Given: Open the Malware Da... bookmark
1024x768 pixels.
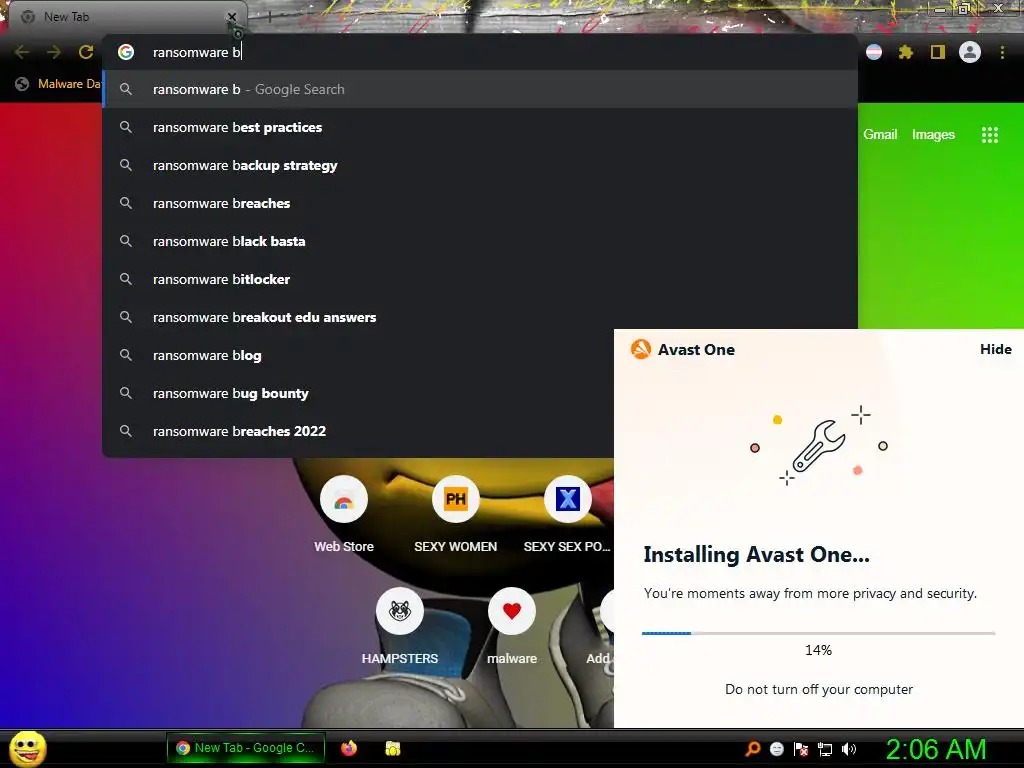Looking at the screenshot, I should point(59,84).
